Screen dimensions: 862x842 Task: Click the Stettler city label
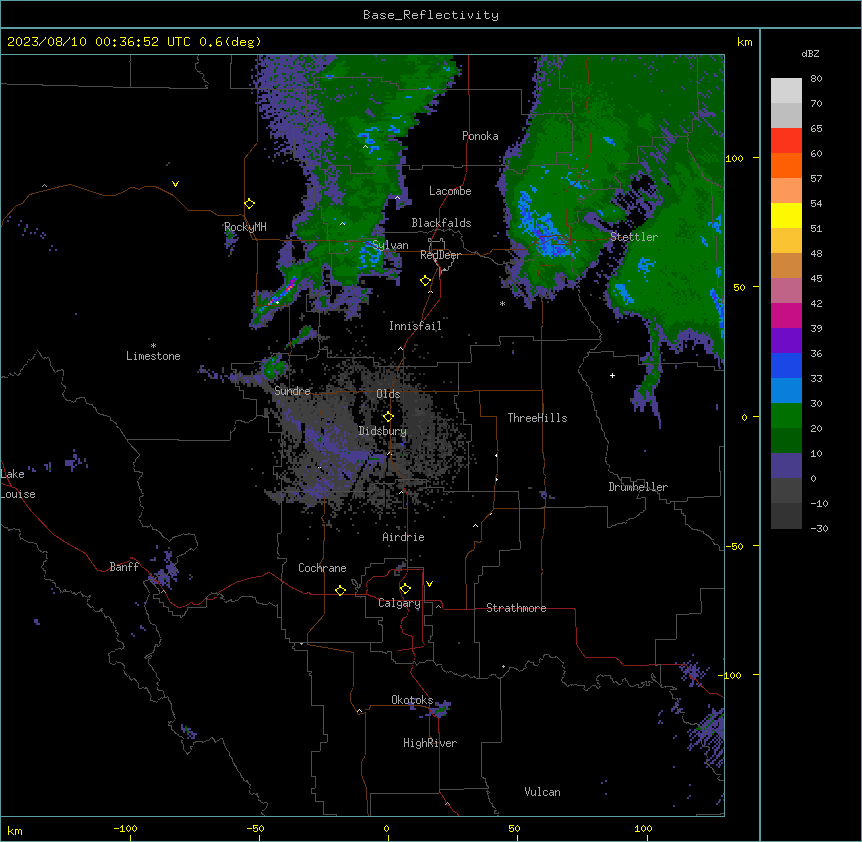(634, 237)
